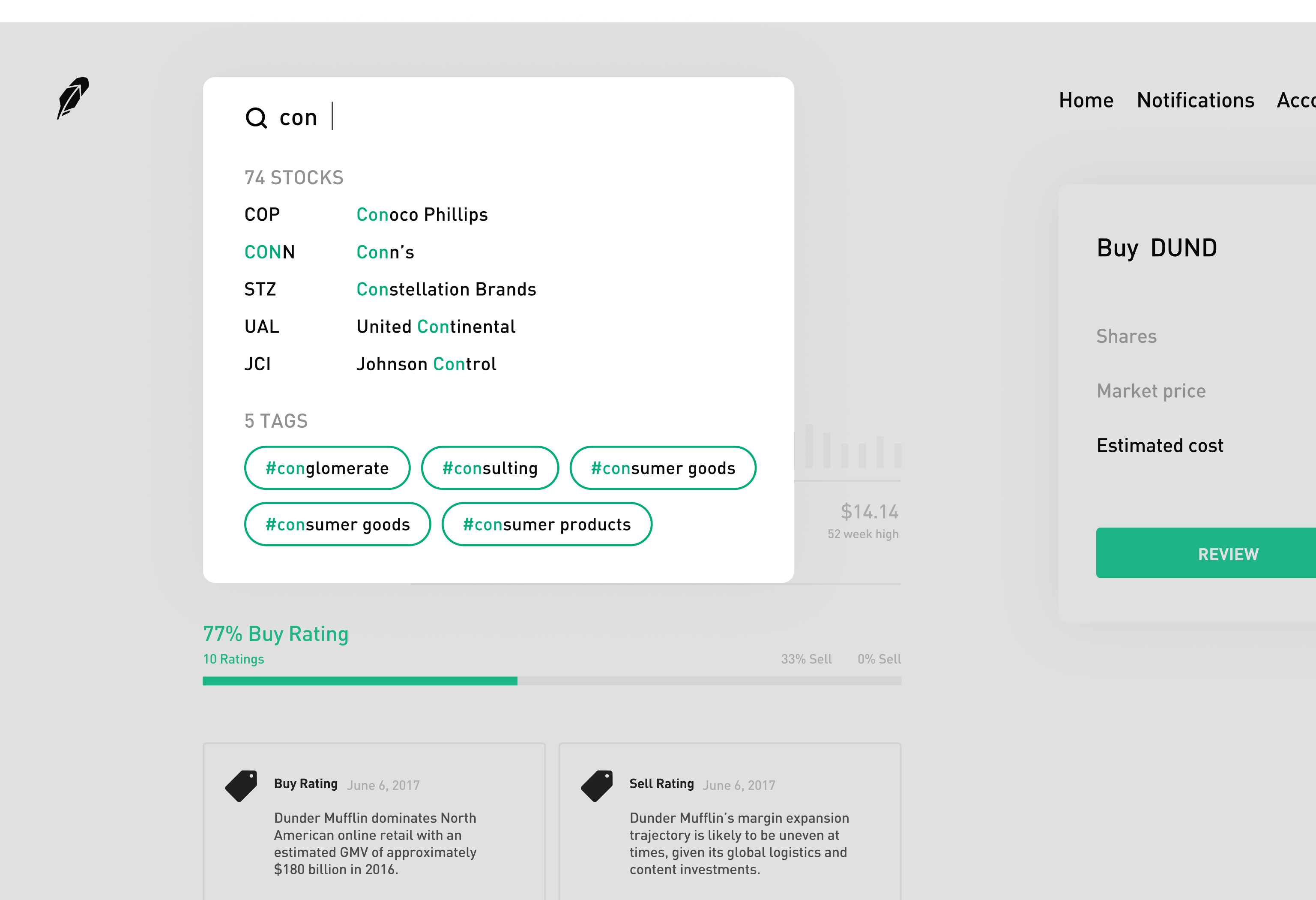This screenshot has width=1316, height=900.
Task: Click the green buy rating progress bar
Action: click(x=360, y=681)
